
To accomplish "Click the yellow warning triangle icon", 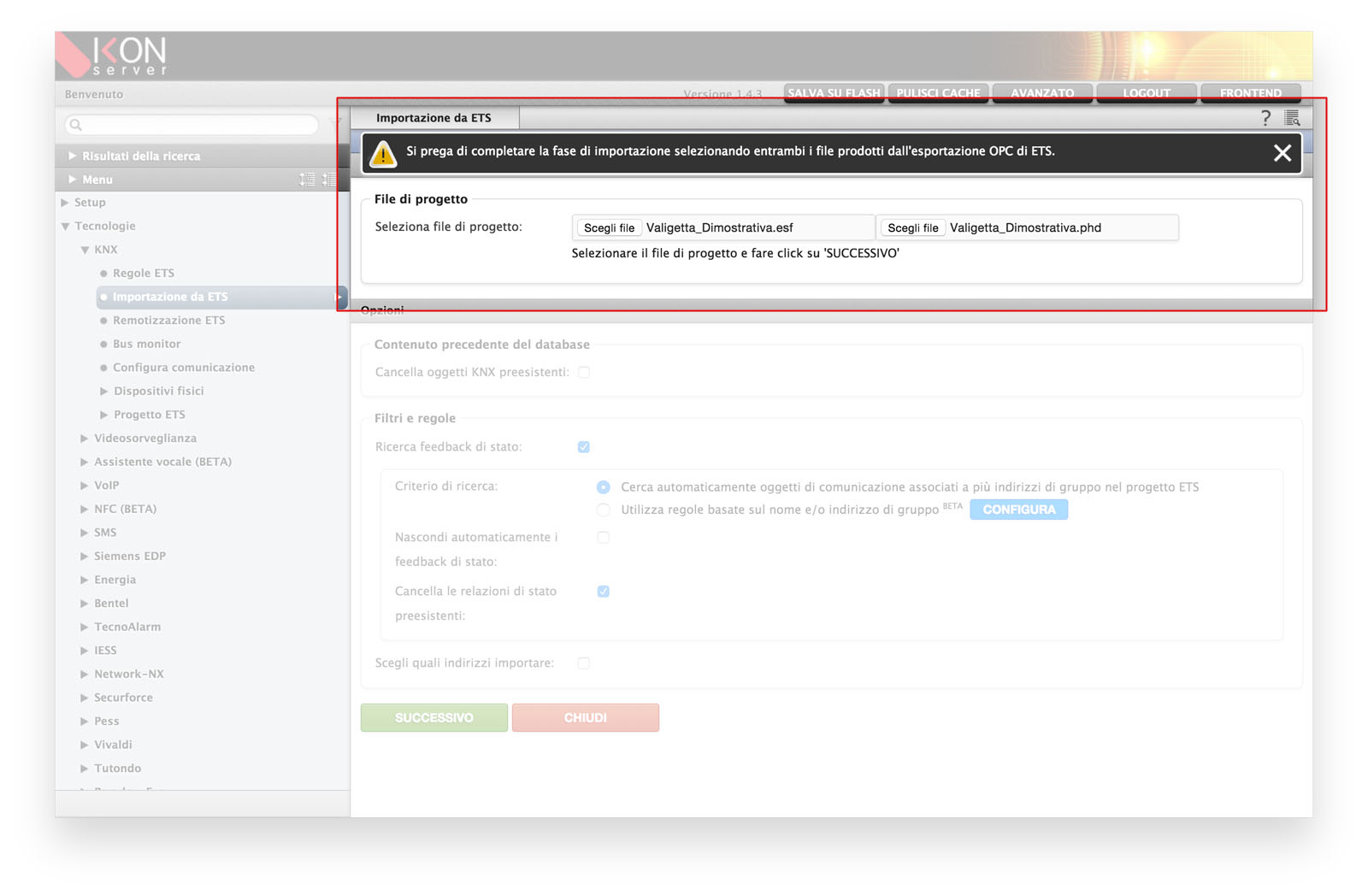I will coord(383,153).
